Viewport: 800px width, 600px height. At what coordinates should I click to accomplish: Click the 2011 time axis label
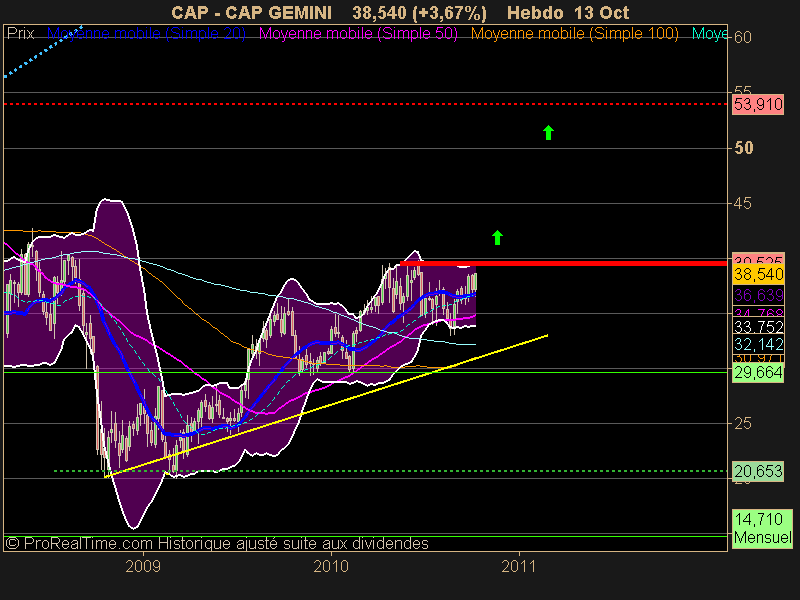pyautogui.click(x=519, y=566)
